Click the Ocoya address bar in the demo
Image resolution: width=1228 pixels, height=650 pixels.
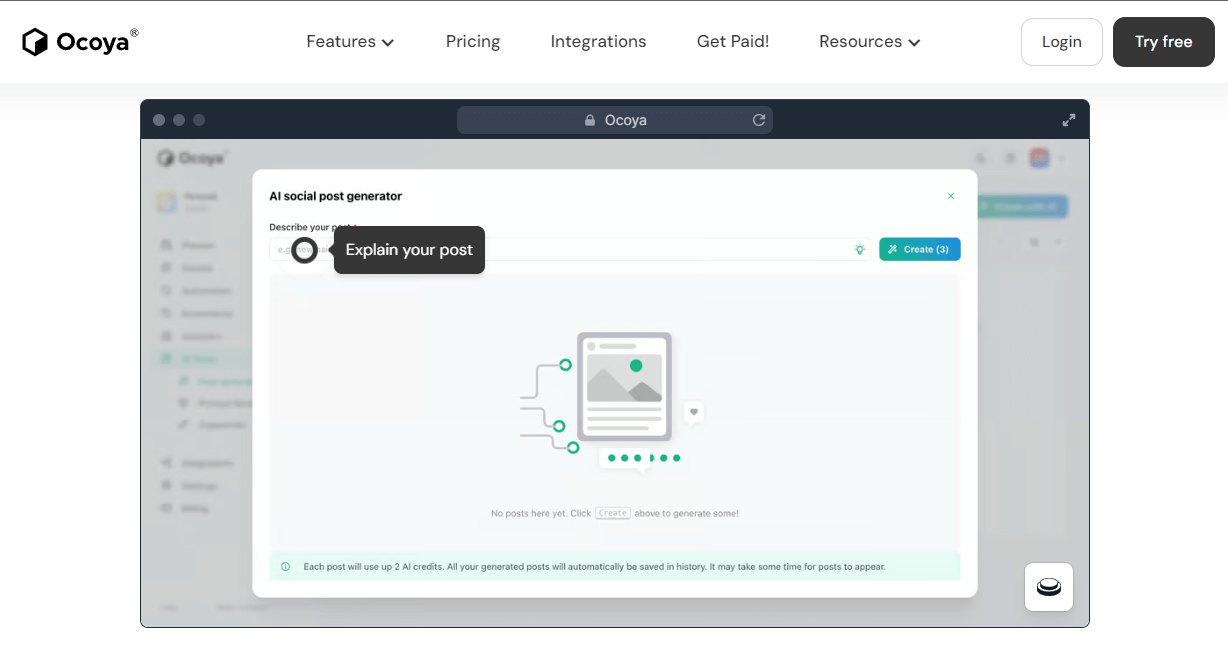(x=615, y=120)
